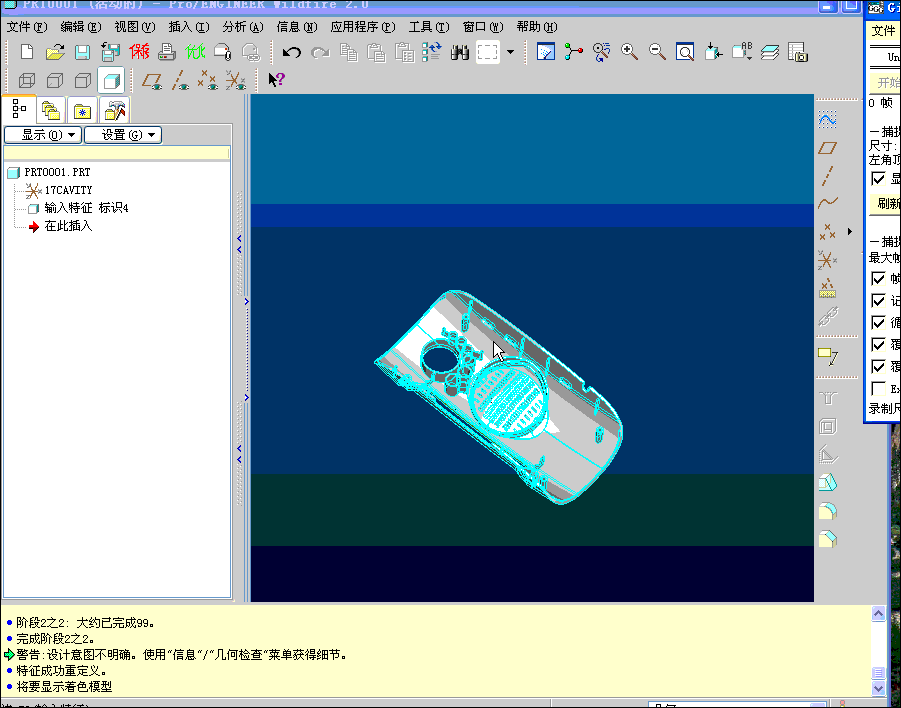Viewport: 901px width, 708px height.
Task: Switch to the Connections navigator tab
Action: [114, 110]
